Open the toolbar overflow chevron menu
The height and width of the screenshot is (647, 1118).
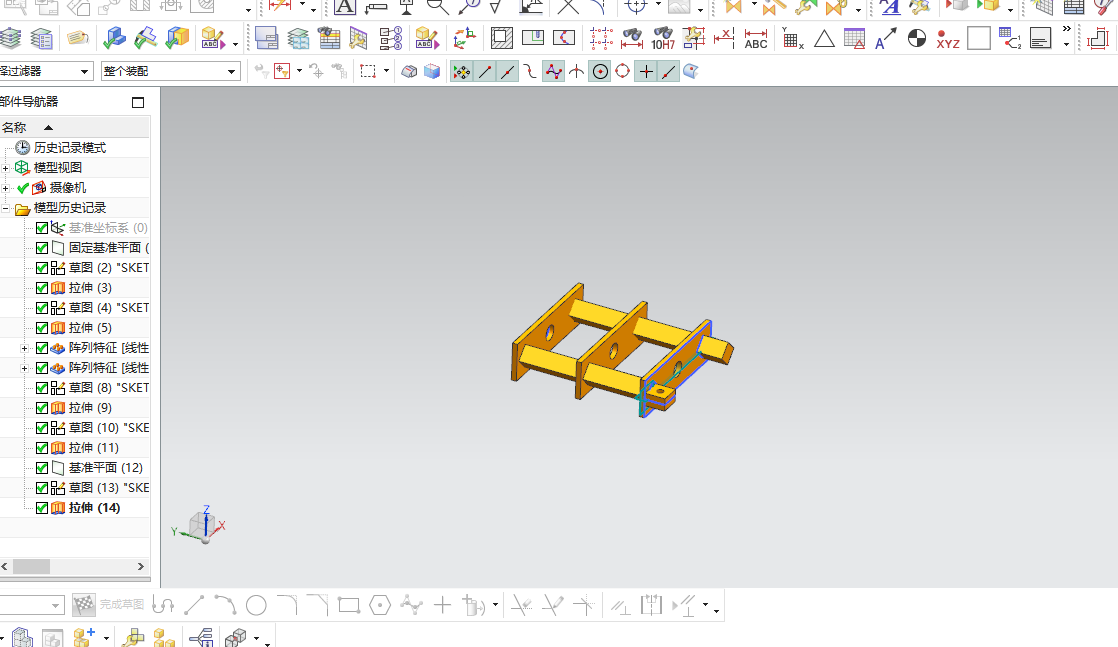coord(1067,29)
